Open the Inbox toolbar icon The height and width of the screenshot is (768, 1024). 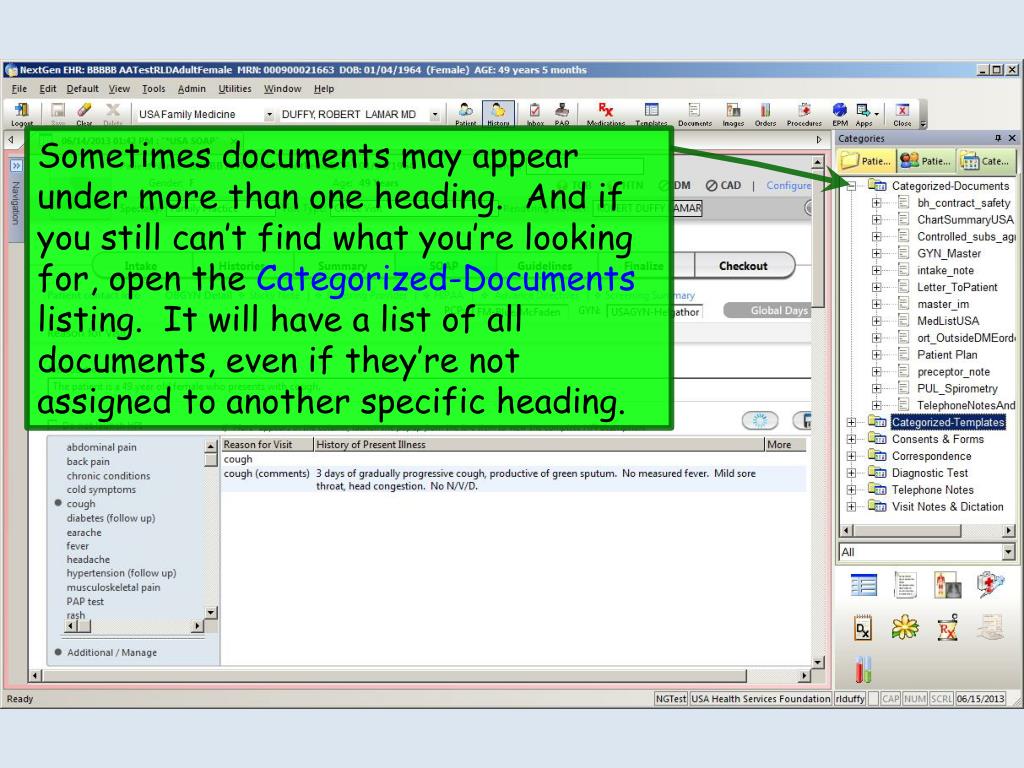point(535,114)
